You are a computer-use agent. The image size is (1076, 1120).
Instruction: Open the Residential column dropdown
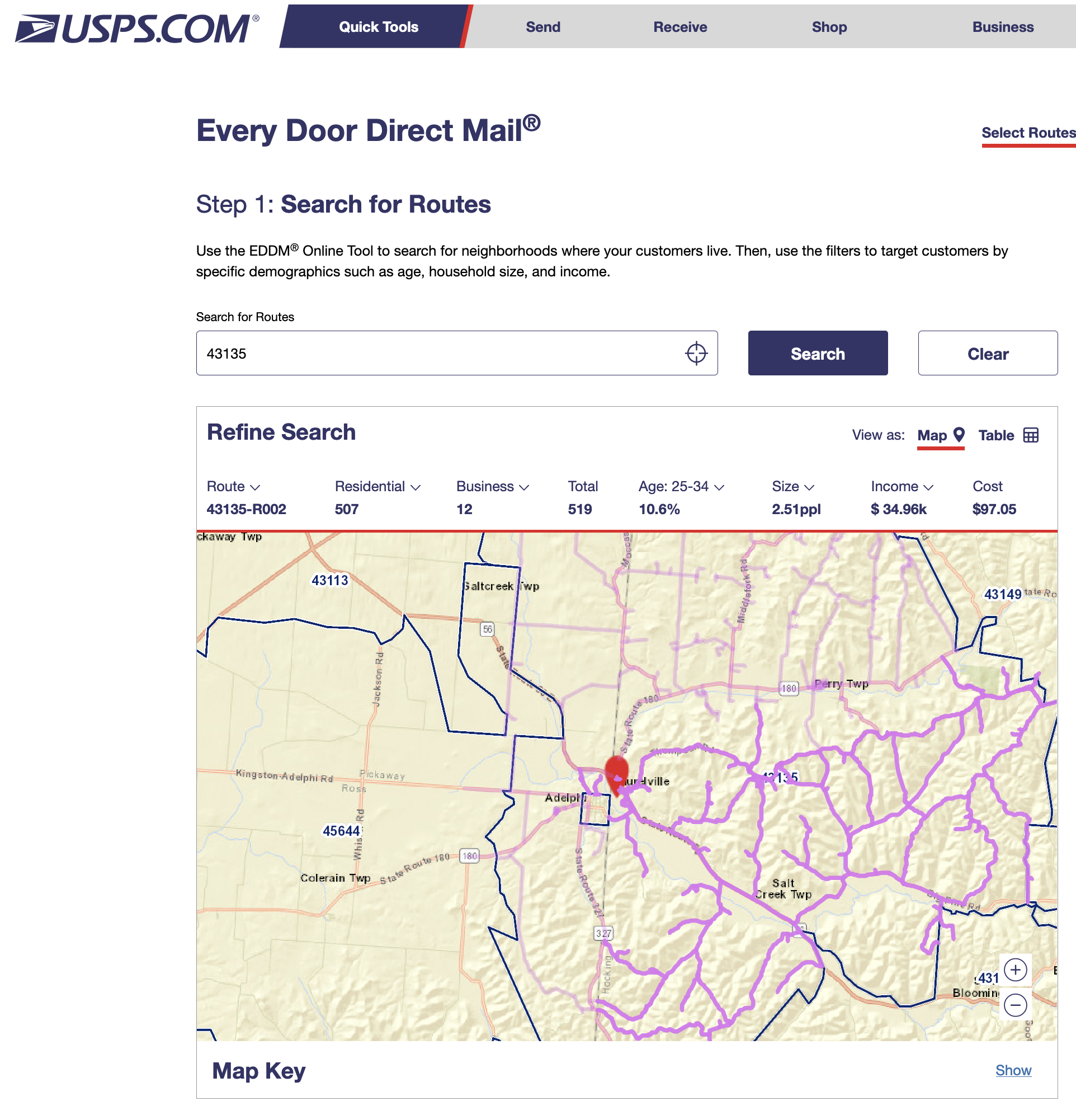(x=377, y=486)
